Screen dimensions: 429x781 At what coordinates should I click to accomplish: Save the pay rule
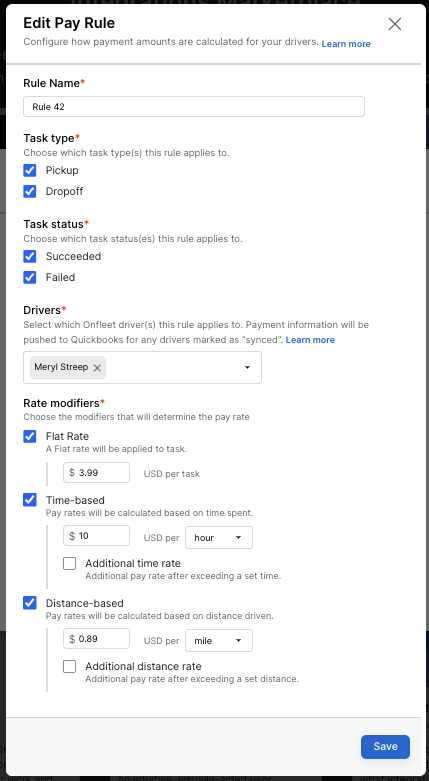(385, 746)
